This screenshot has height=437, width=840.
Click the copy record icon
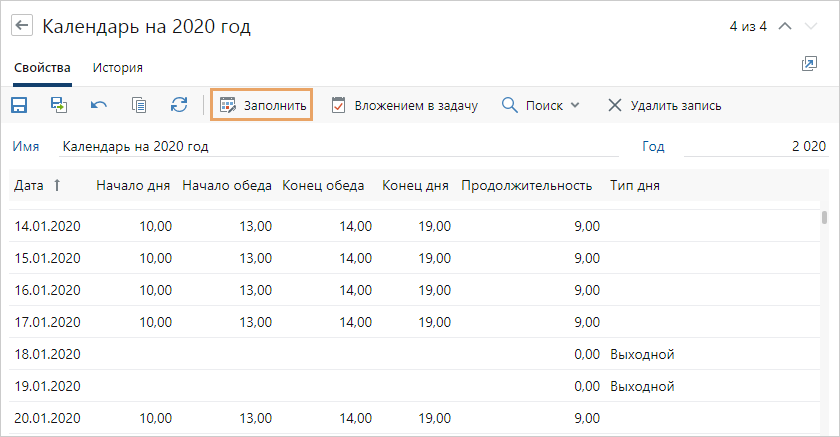point(139,105)
